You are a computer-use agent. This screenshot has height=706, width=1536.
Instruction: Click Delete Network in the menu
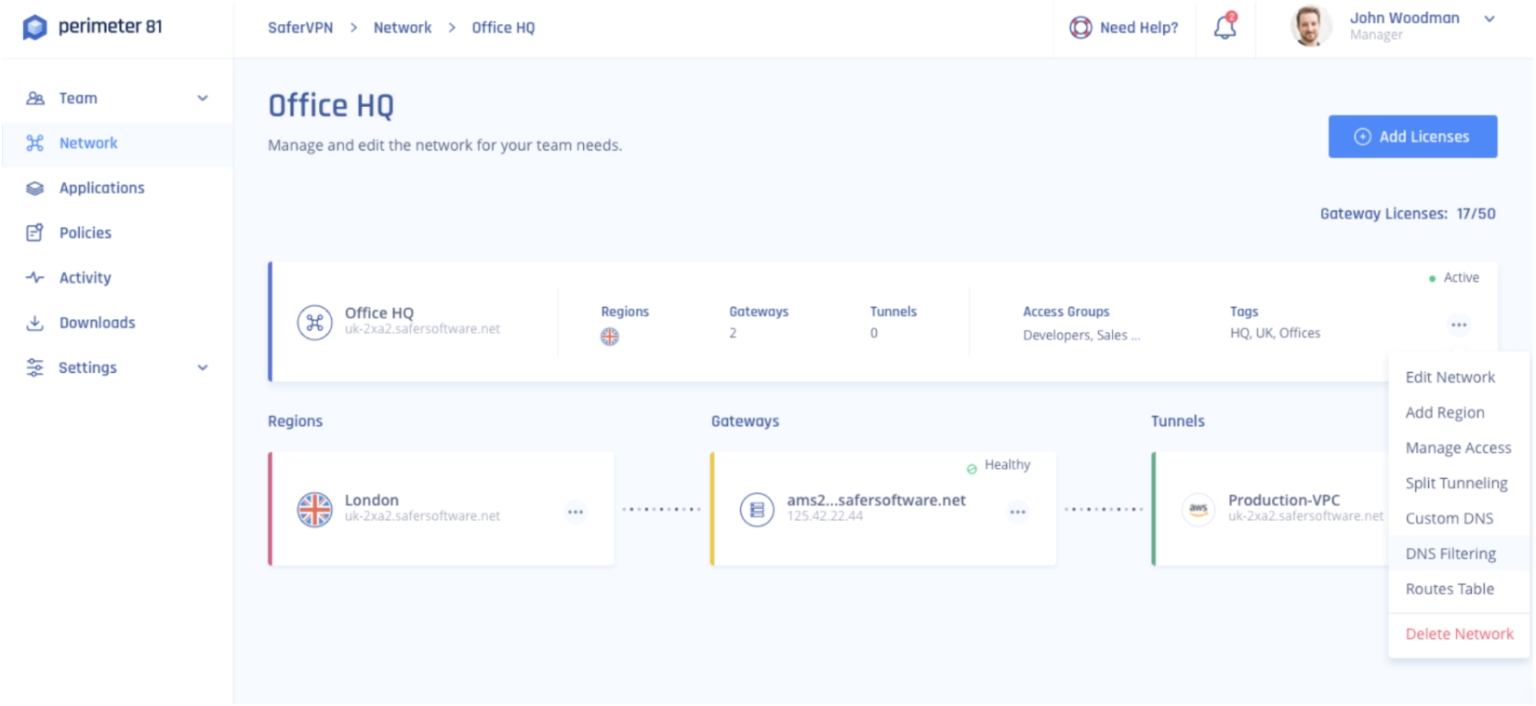click(1458, 633)
